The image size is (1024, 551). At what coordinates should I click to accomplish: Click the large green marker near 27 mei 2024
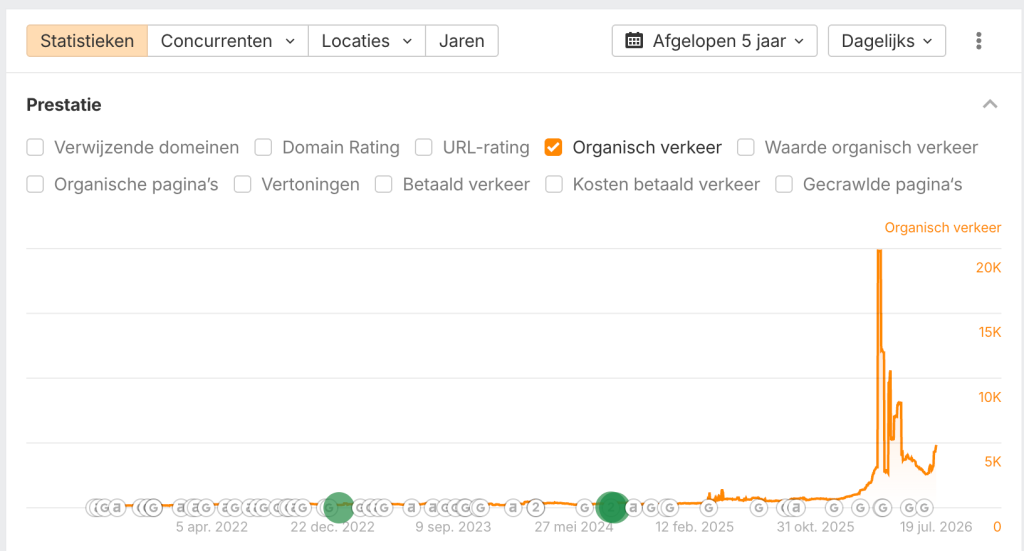point(612,507)
